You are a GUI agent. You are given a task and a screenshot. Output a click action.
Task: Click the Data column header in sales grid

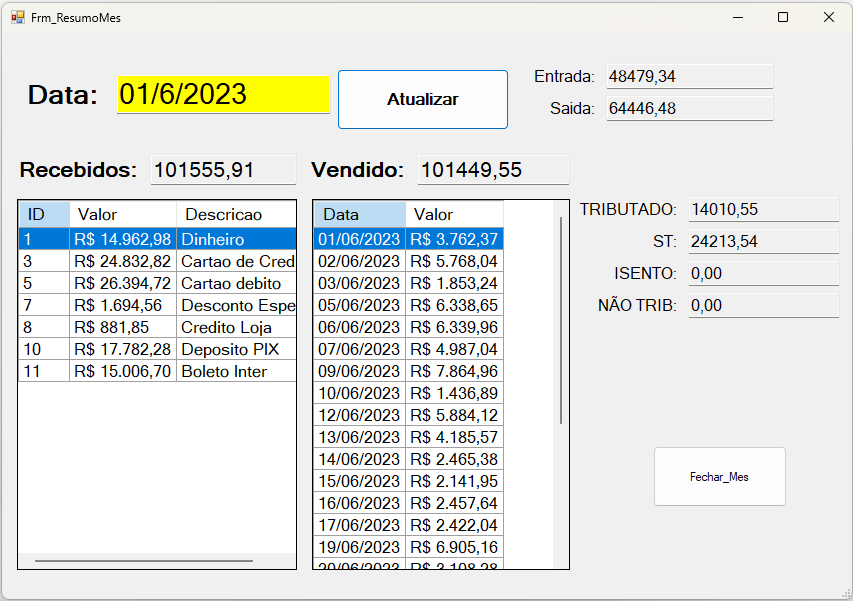(359, 214)
